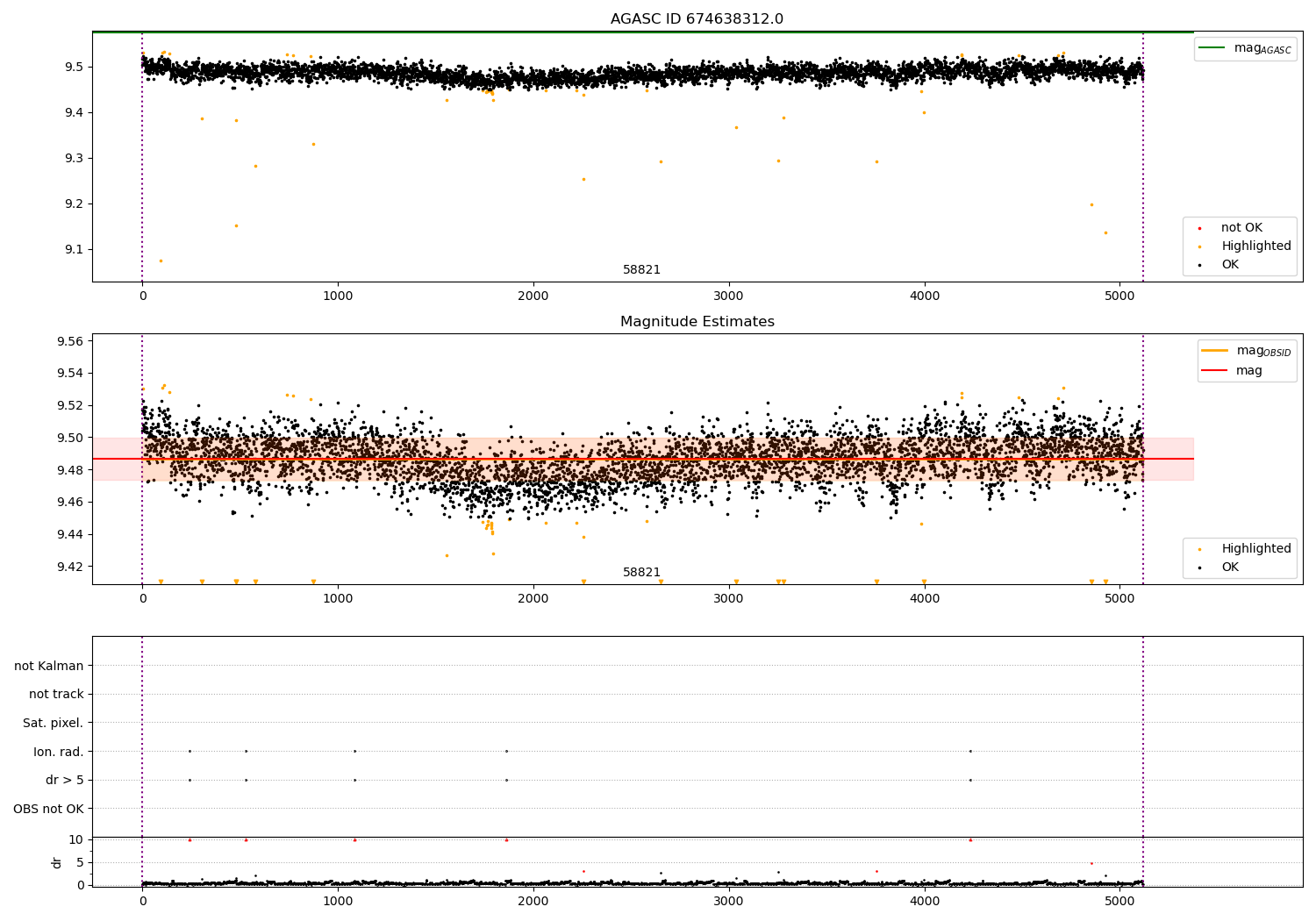Click the 'not Kalman' row label
The height and width of the screenshot is (921, 1316).
tap(49, 666)
